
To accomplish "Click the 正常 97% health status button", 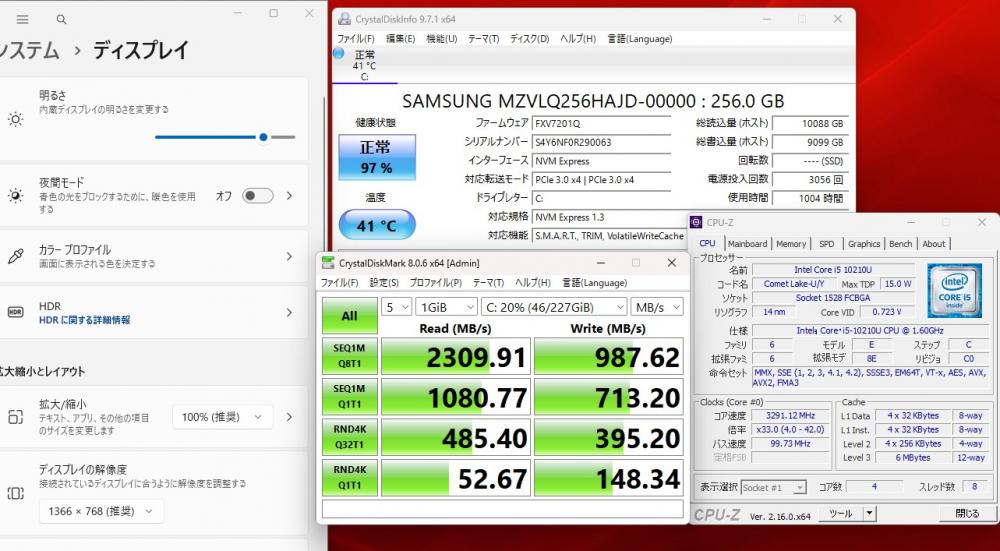I will click(x=377, y=157).
